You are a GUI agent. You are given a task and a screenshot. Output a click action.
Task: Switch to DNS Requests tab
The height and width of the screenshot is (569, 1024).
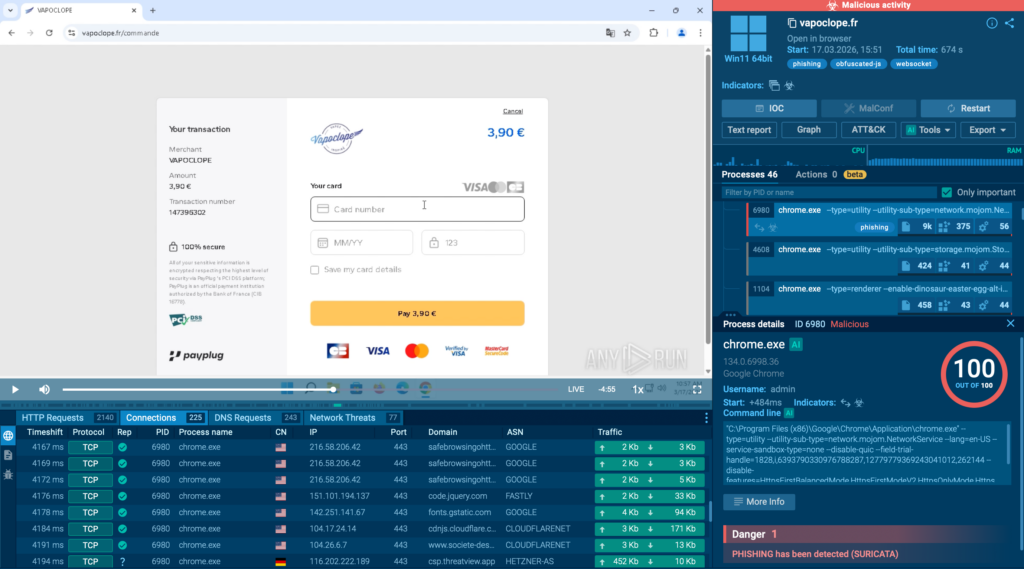pyautogui.click(x=256, y=417)
